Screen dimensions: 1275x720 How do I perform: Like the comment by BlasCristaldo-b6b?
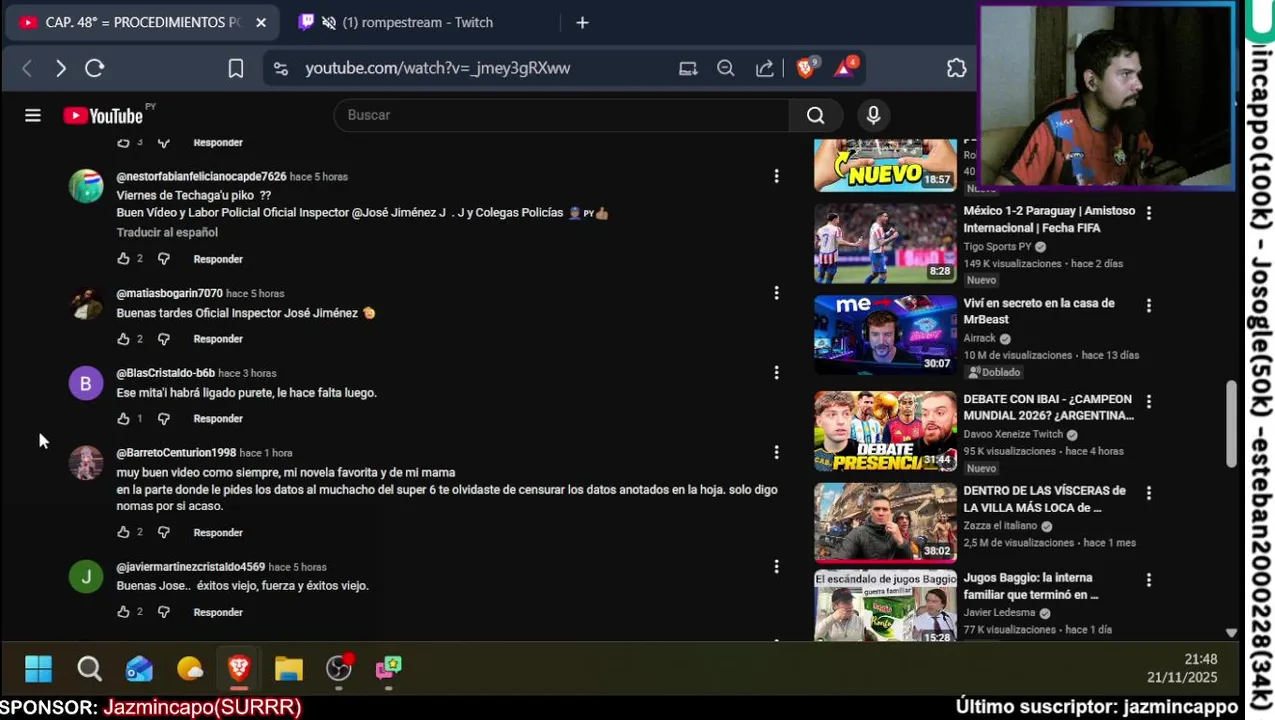click(x=123, y=419)
